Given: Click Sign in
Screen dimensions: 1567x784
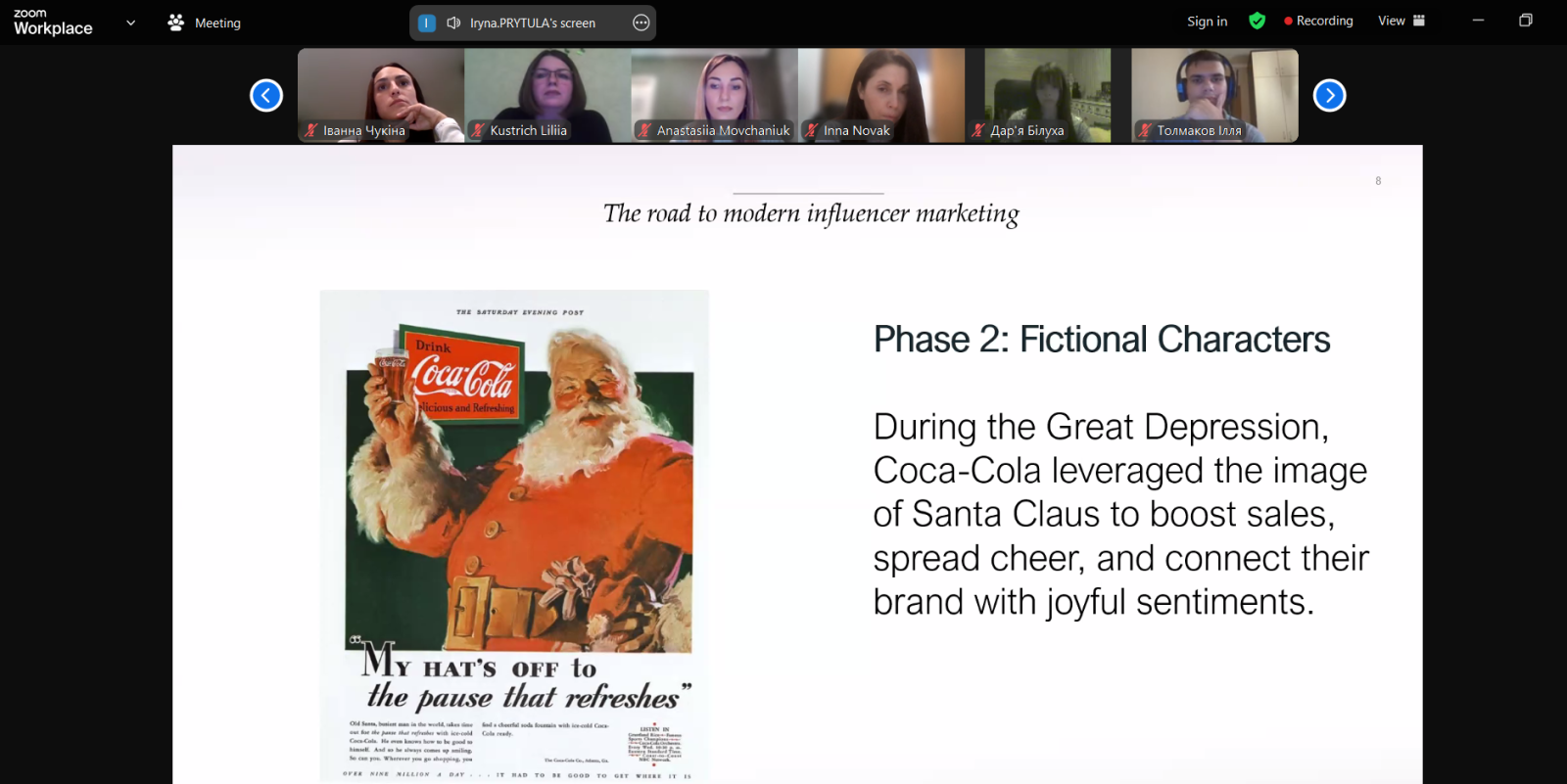Looking at the screenshot, I should (x=1207, y=22).
